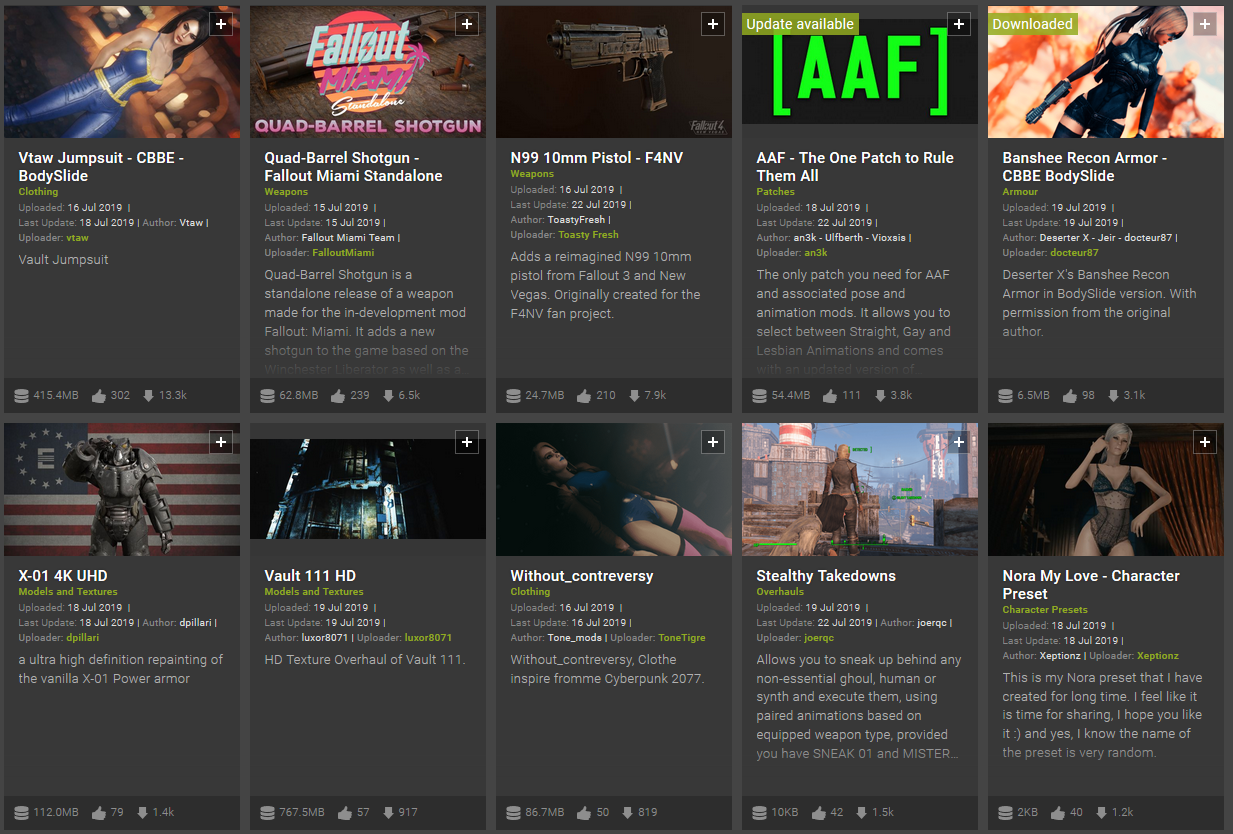Open Without_contreversy mod title

pos(582,576)
